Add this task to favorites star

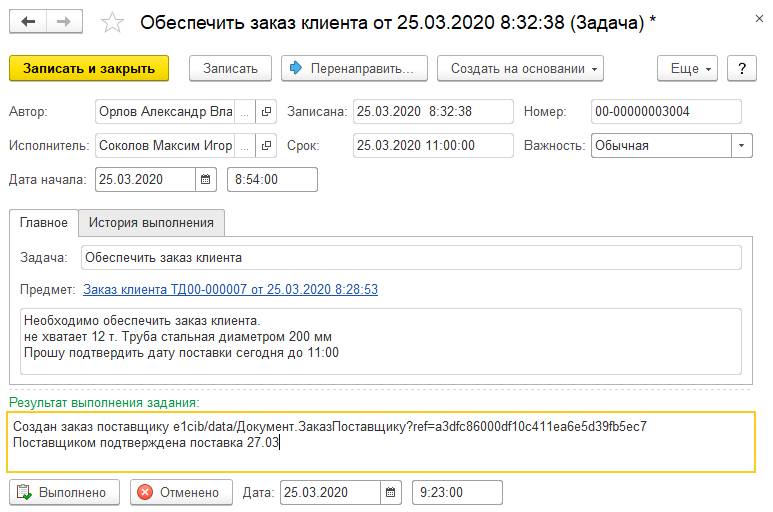pyautogui.click(x=113, y=22)
